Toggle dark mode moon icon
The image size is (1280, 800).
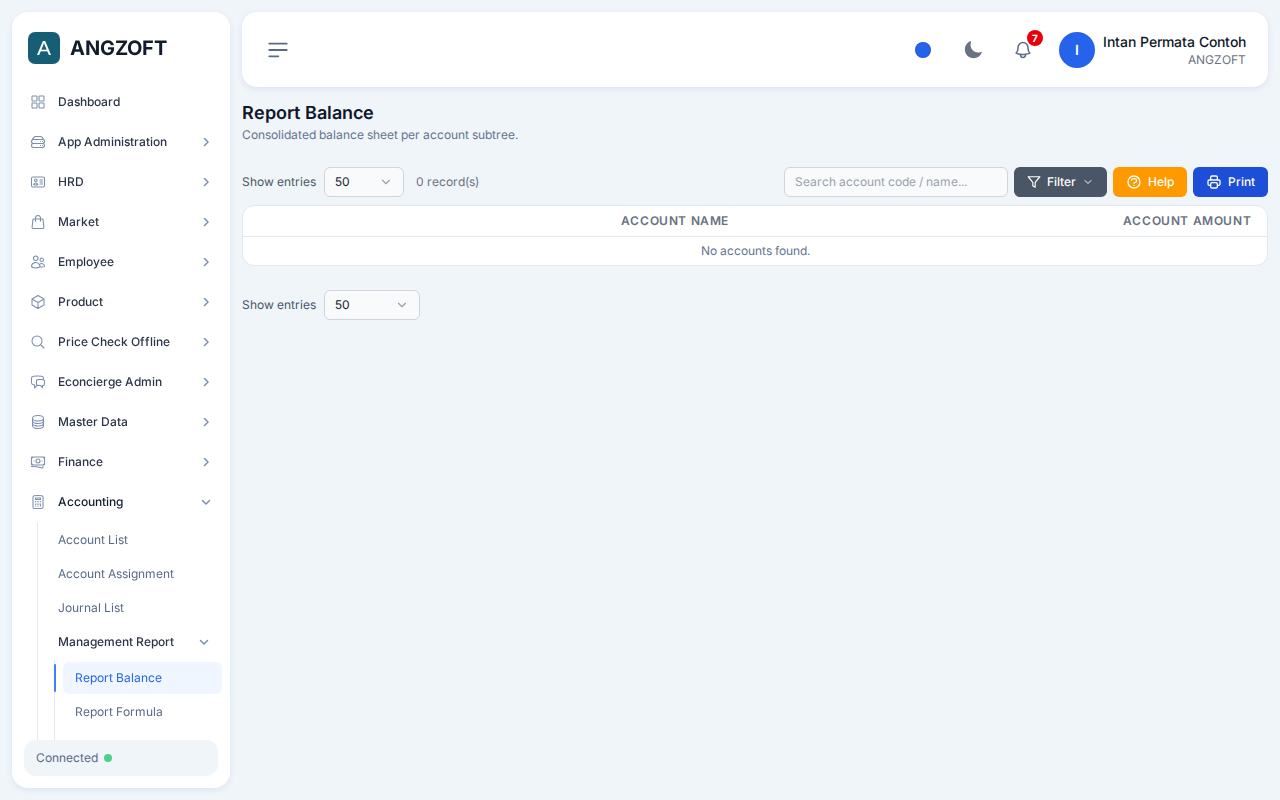tap(973, 50)
